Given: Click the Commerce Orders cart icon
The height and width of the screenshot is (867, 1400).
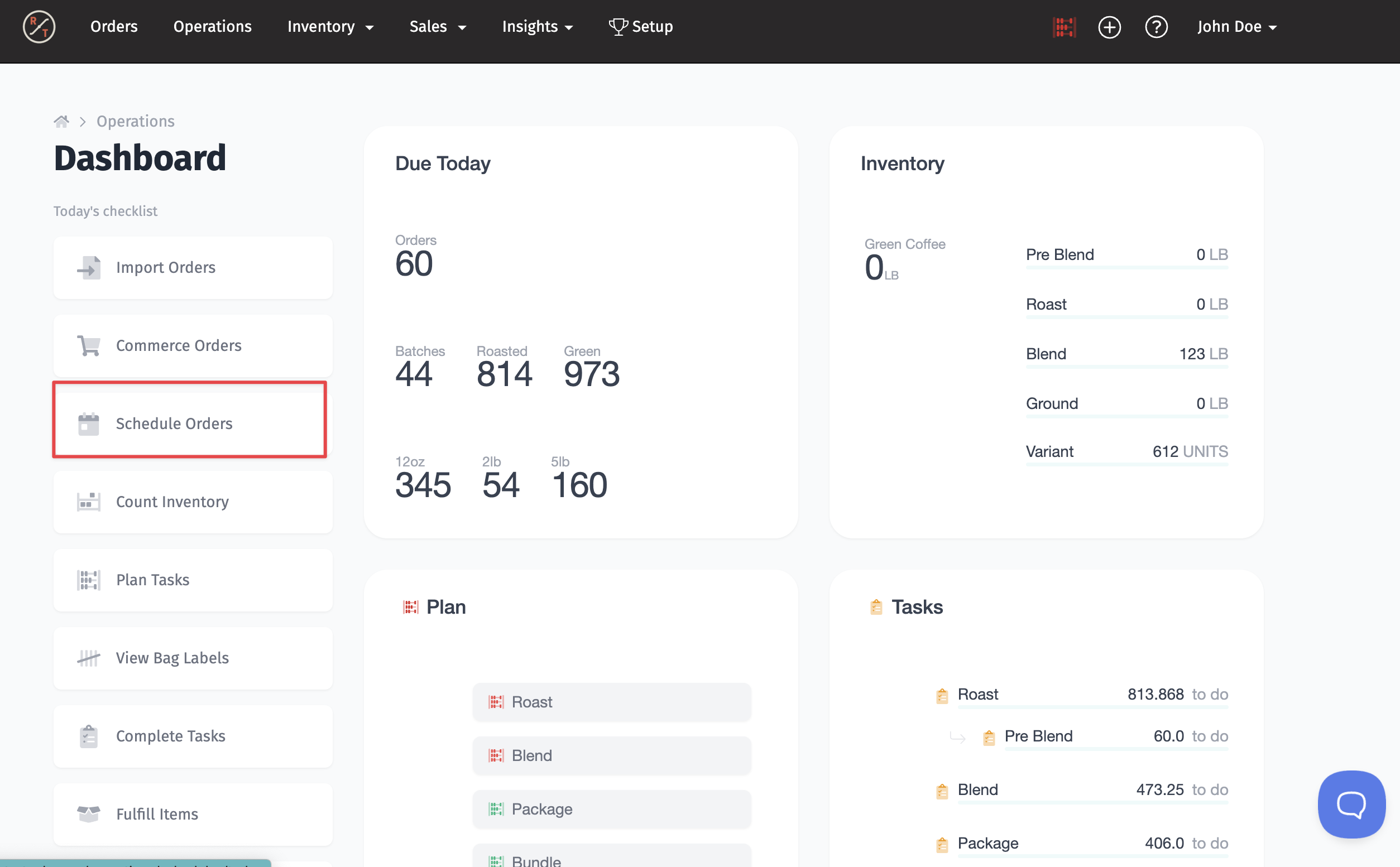Looking at the screenshot, I should coord(89,346).
